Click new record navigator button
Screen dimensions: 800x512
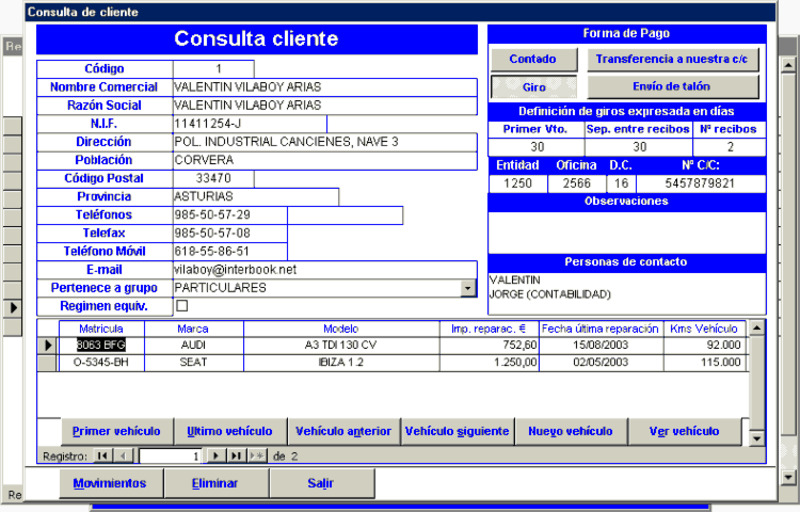click(x=257, y=456)
